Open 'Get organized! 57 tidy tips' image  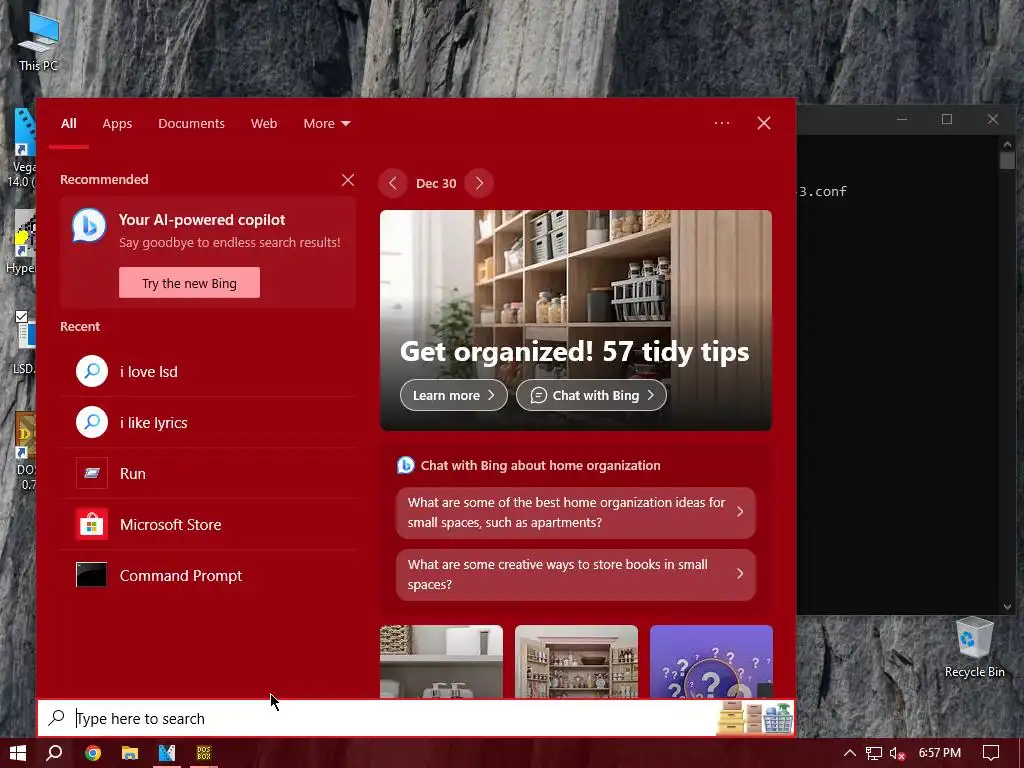pos(575,320)
